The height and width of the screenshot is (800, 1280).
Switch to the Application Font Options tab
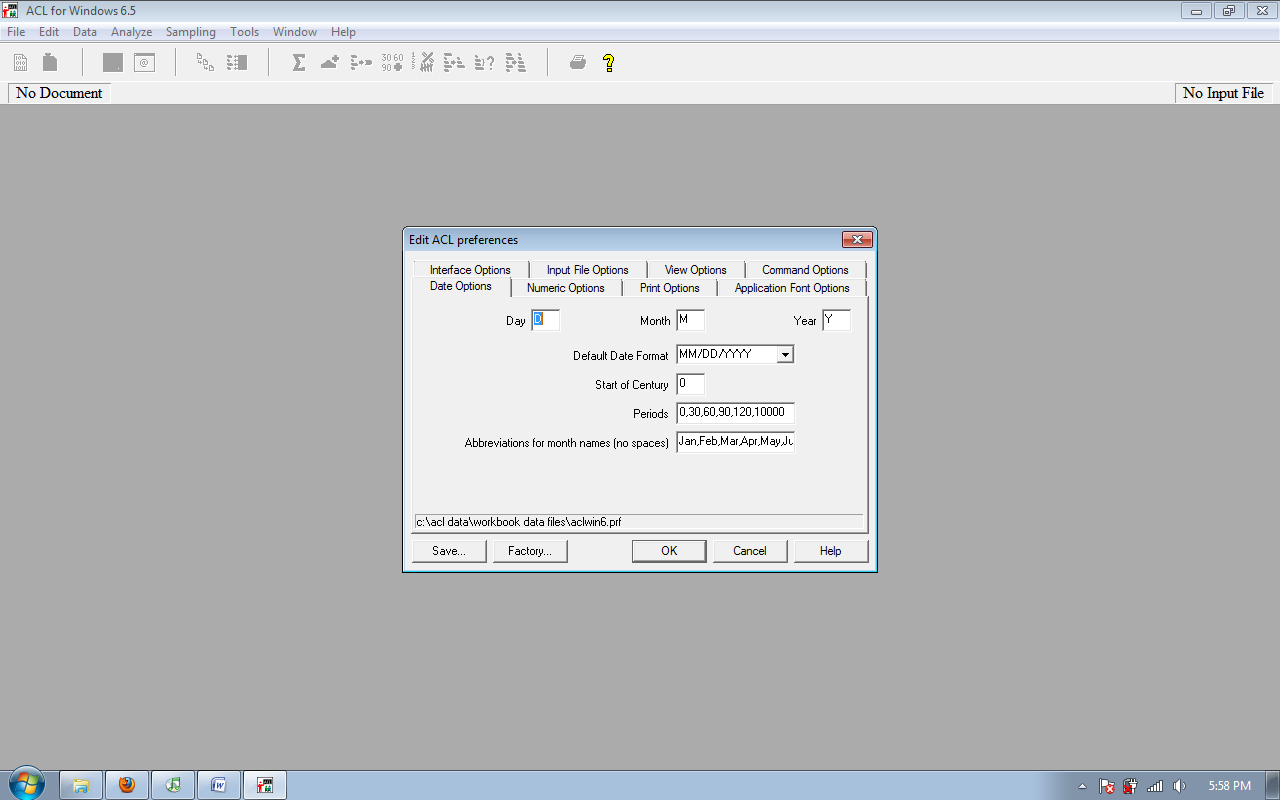[792, 288]
